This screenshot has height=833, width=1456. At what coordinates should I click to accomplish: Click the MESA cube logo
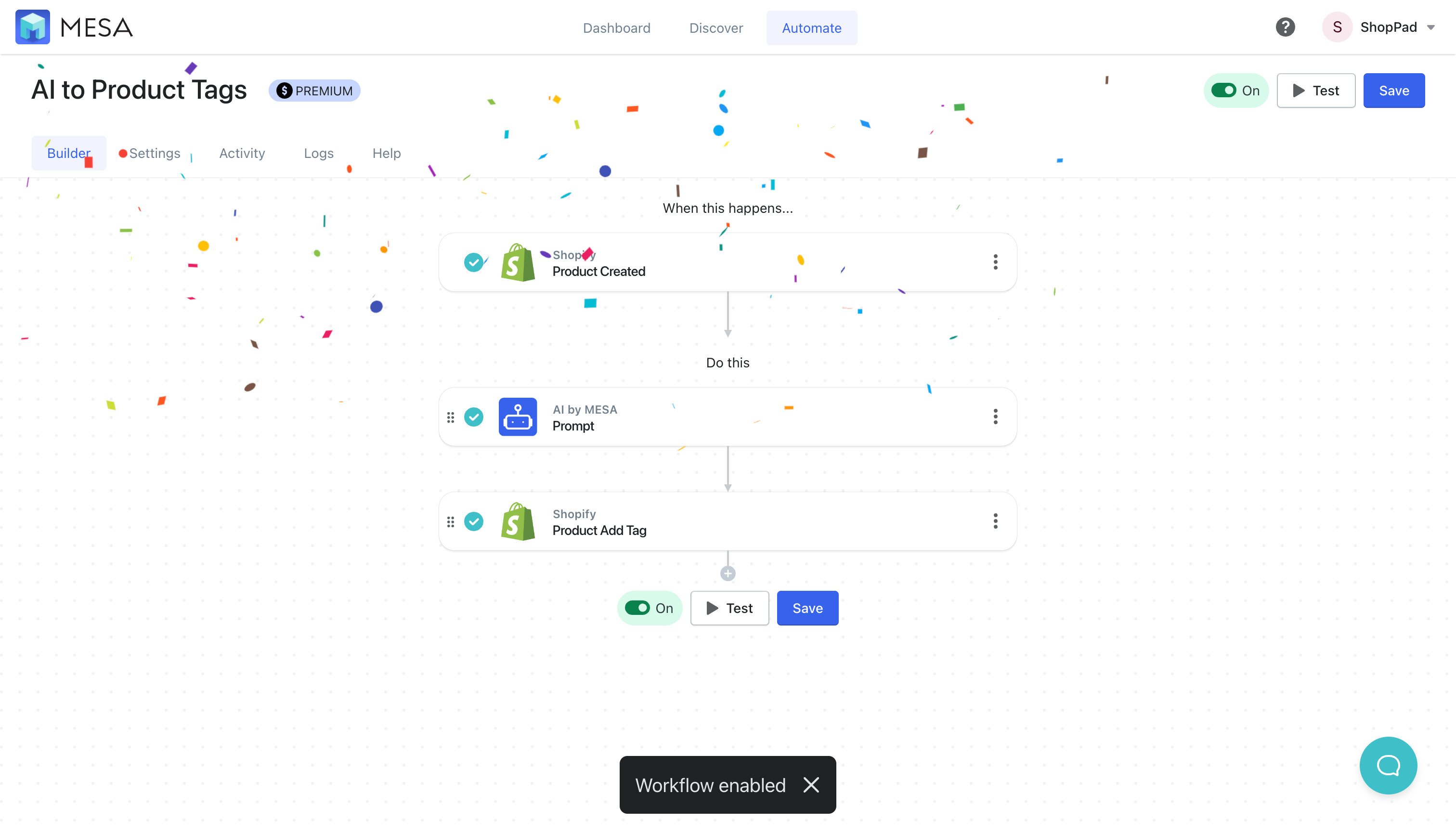point(33,27)
